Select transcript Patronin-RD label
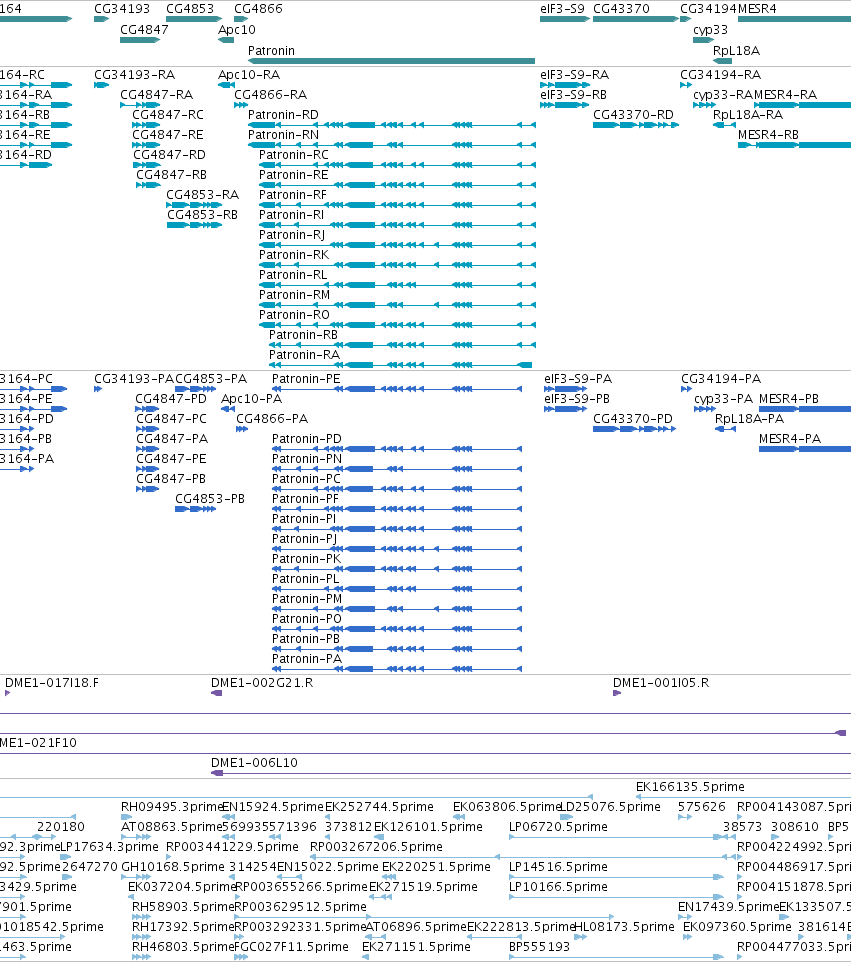 click(283, 115)
